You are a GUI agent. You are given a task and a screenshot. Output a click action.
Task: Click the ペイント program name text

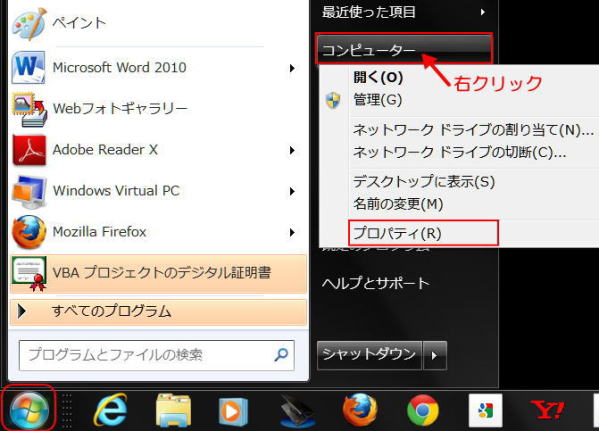79,23
